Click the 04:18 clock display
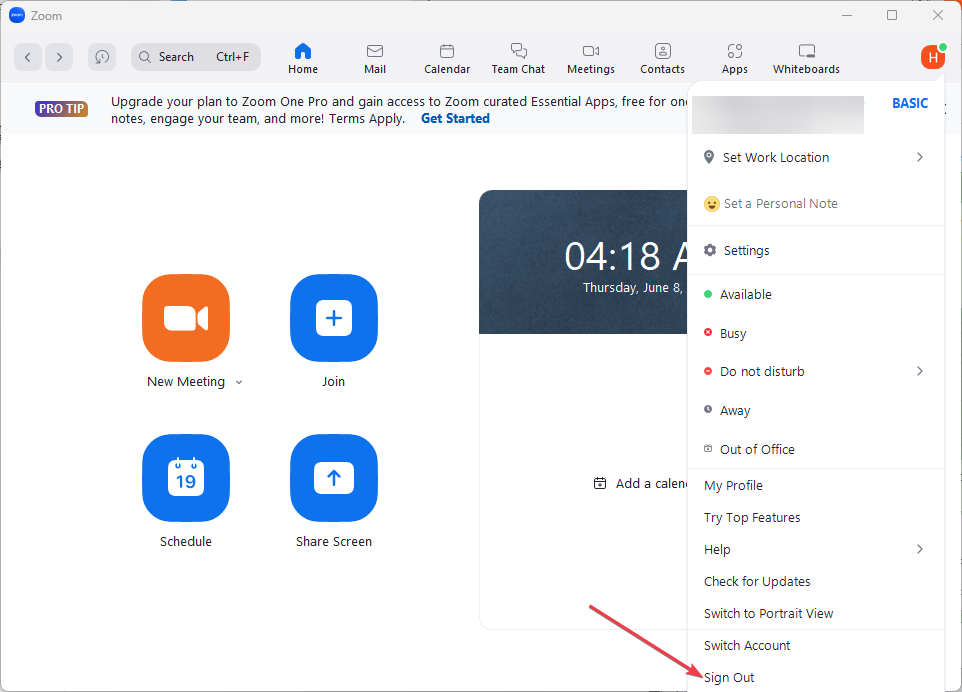Viewport: 962px width, 692px height. tap(625, 256)
